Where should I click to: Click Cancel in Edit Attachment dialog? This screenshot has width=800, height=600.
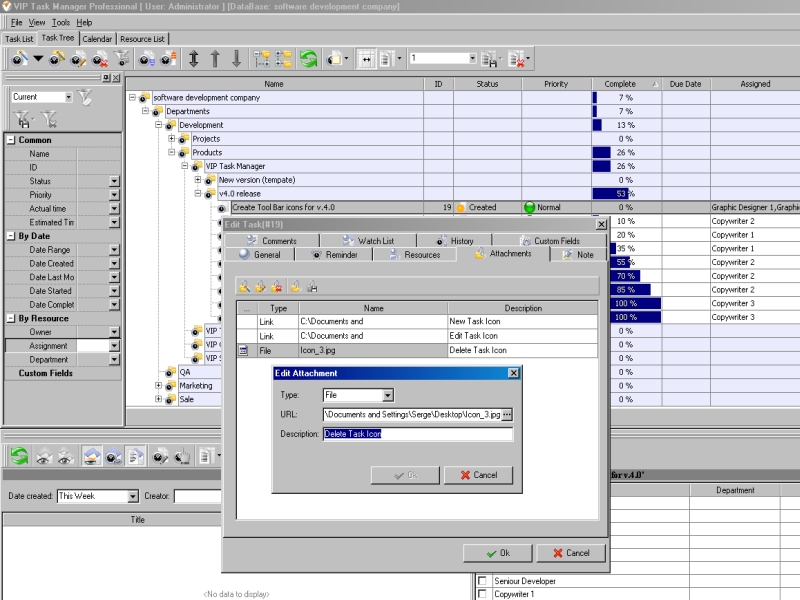pos(479,475)
